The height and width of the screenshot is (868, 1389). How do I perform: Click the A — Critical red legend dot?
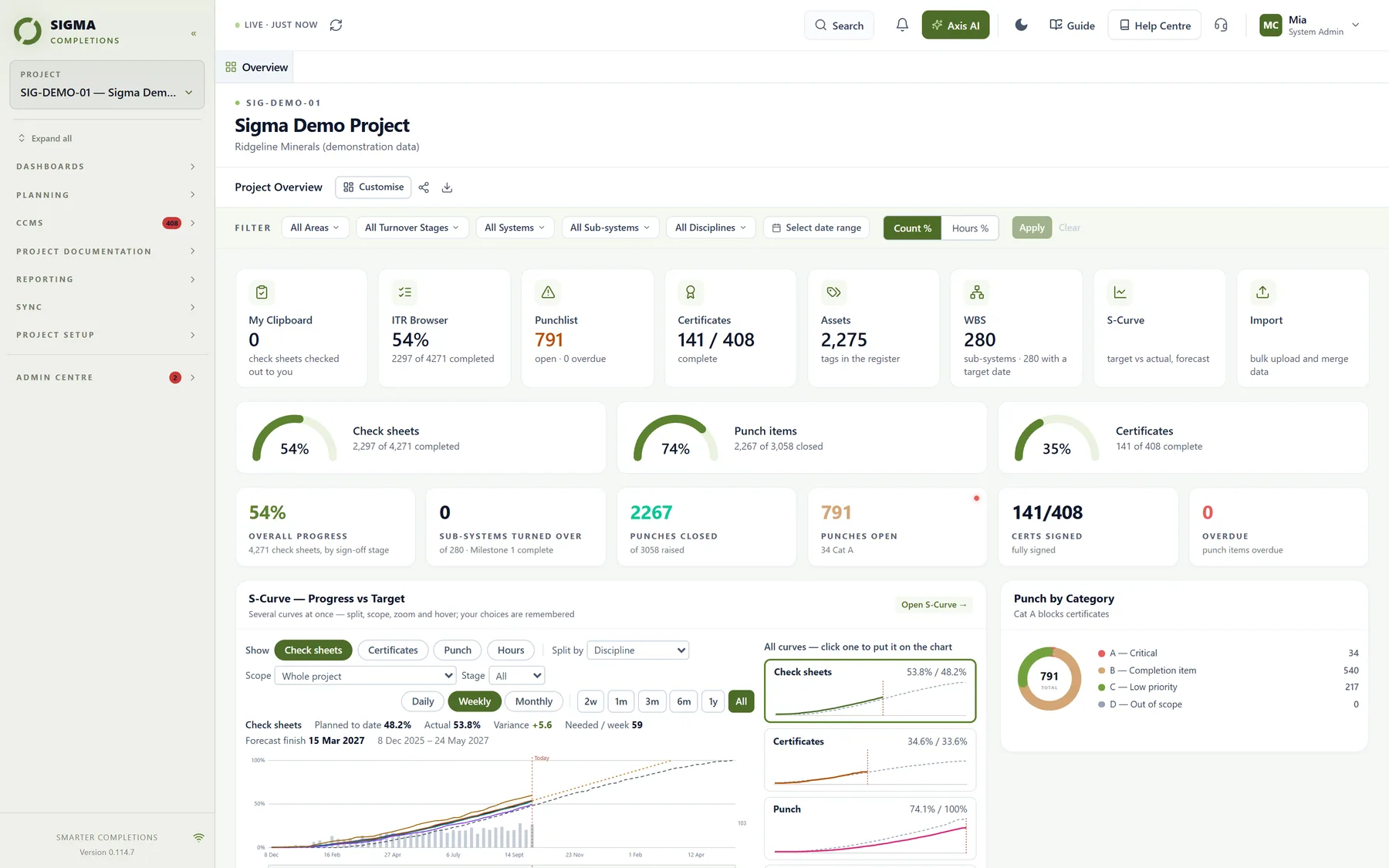pos(1101,654)
